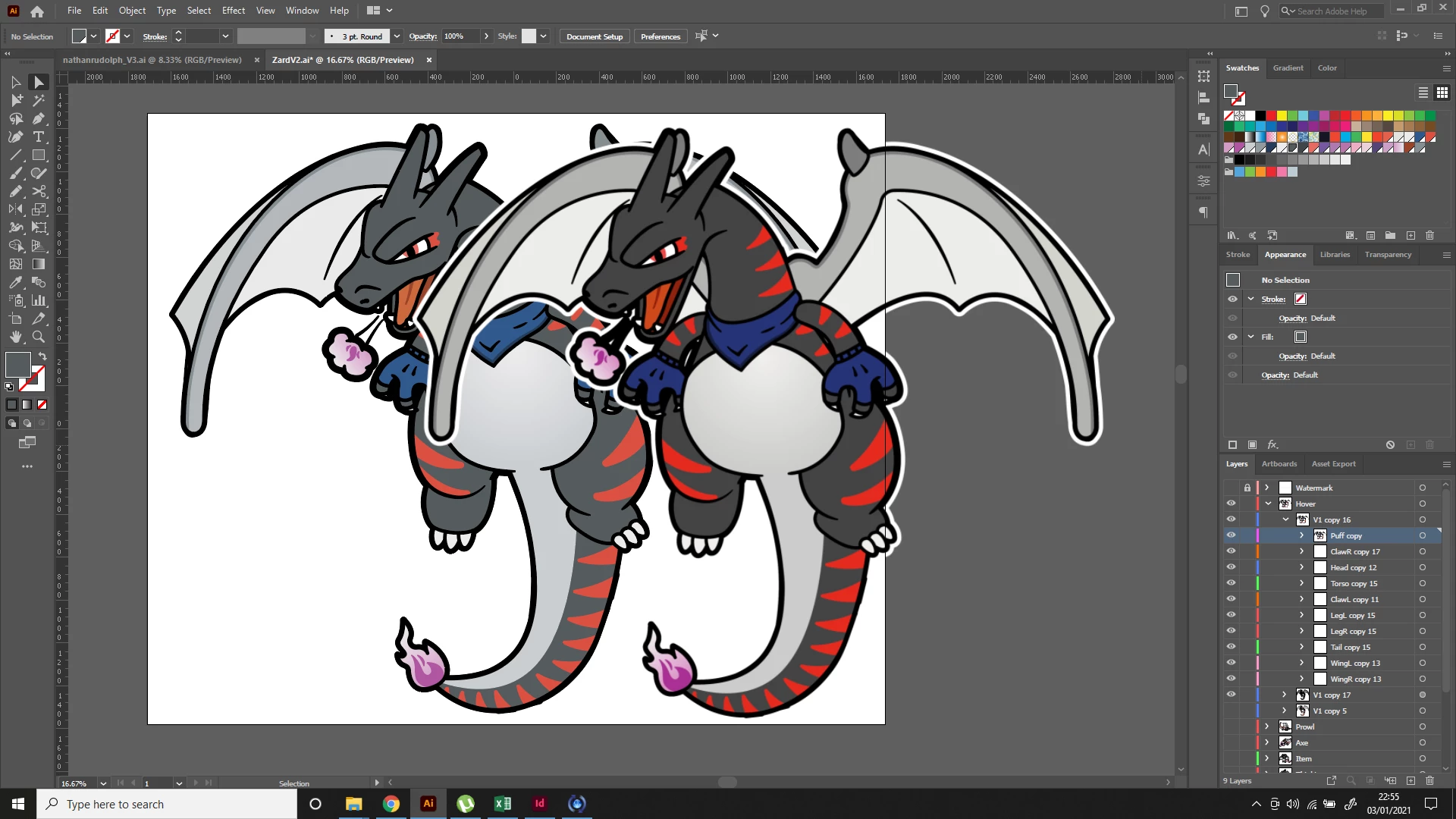Collapse the V1 copy 16 group
This screenshot has height=819, width=1456.
tap(1285, 520)
